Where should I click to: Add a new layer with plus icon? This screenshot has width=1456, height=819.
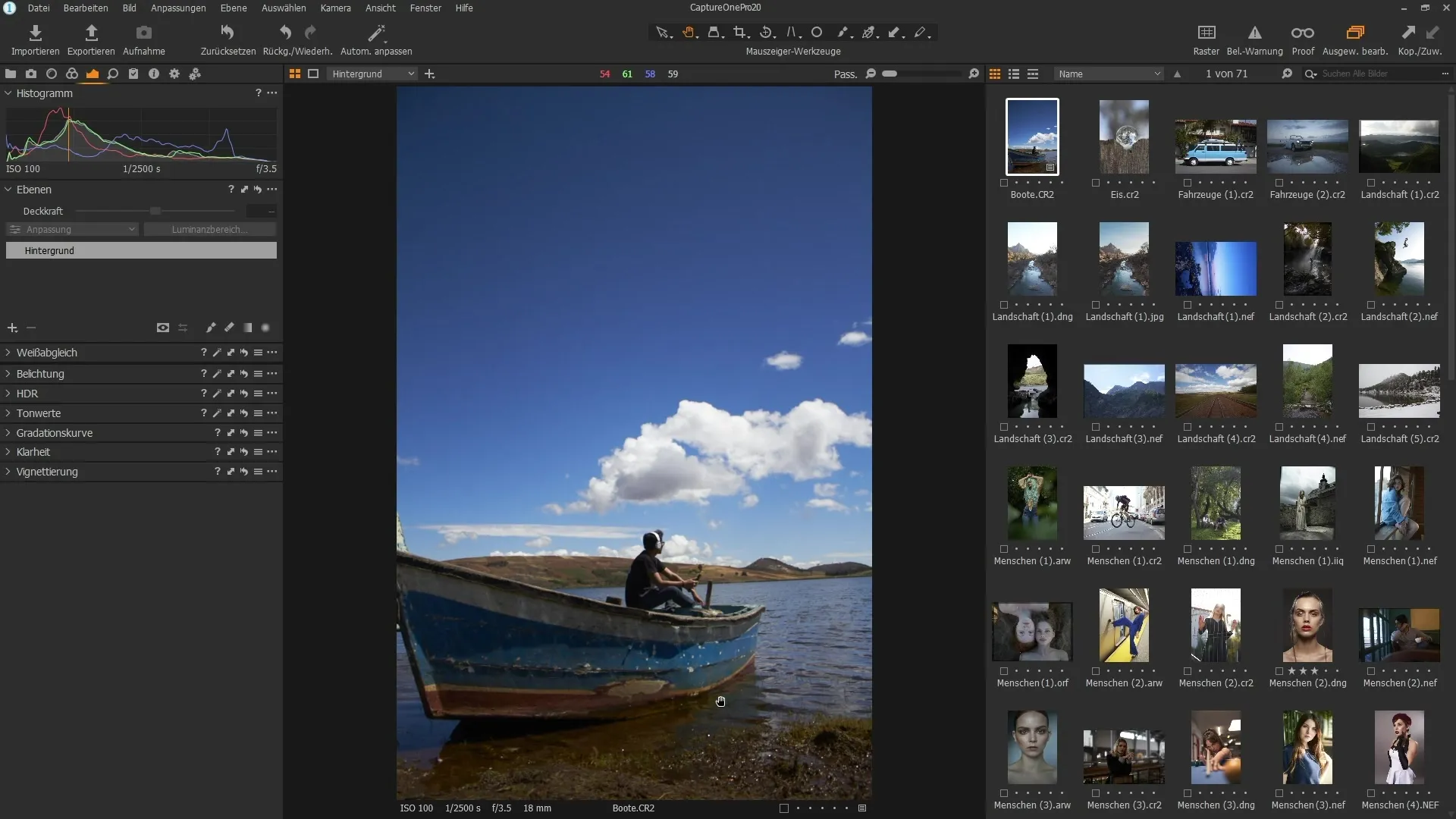tap(12, 328)
